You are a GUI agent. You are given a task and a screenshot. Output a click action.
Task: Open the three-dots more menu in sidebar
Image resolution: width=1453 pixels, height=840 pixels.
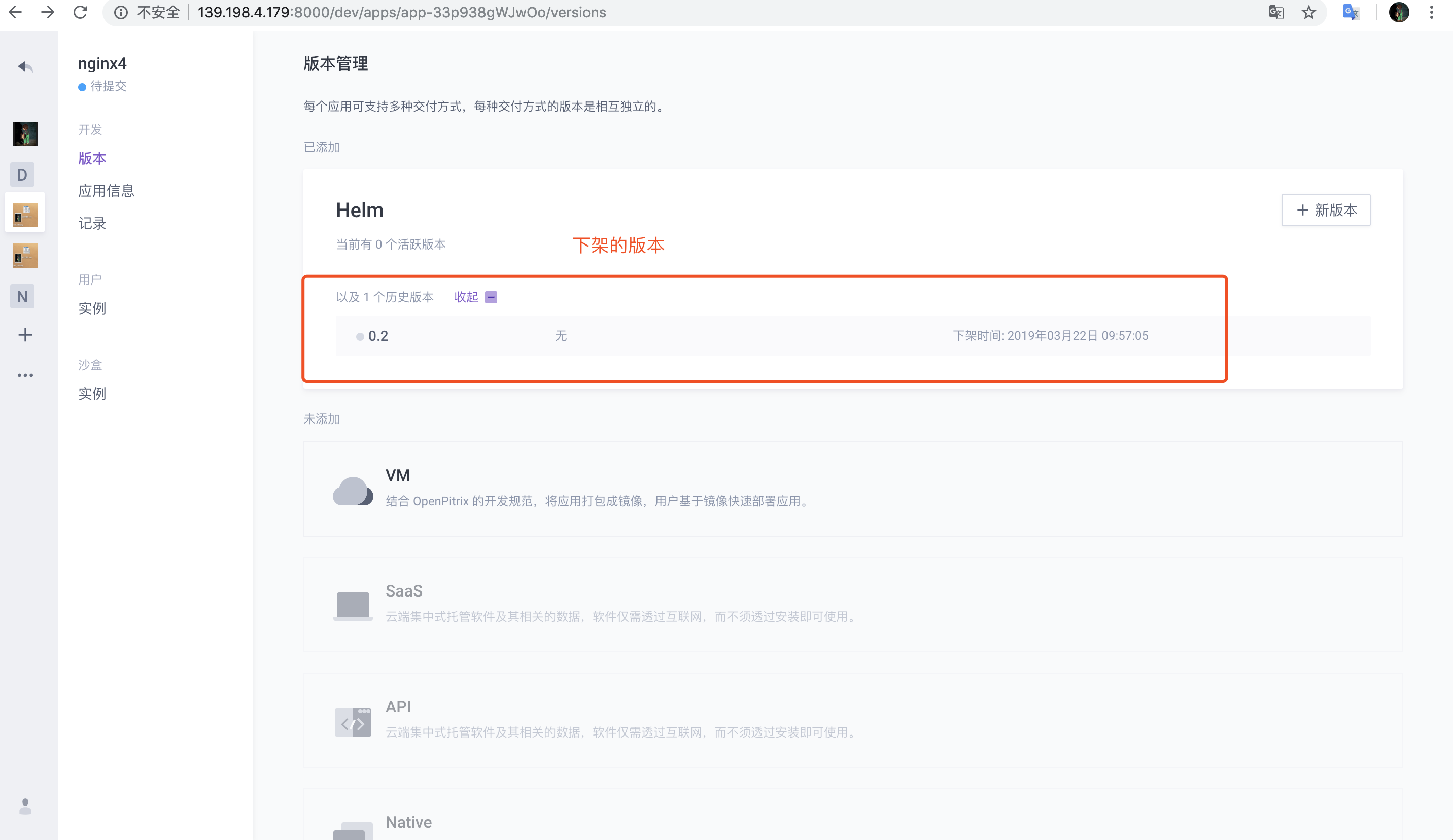(25, 375)
